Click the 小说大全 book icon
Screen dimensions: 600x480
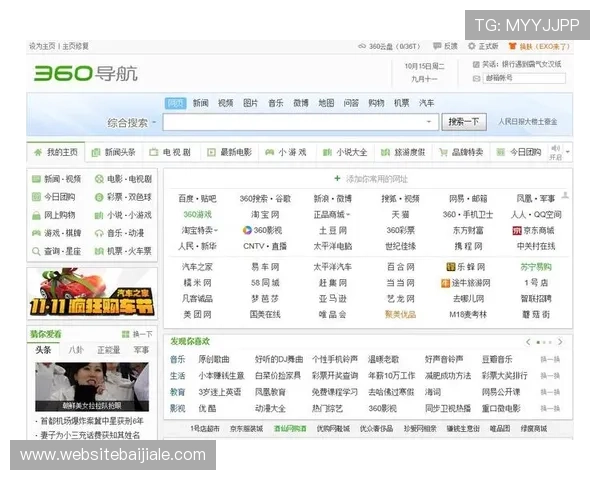pos(327,152)
